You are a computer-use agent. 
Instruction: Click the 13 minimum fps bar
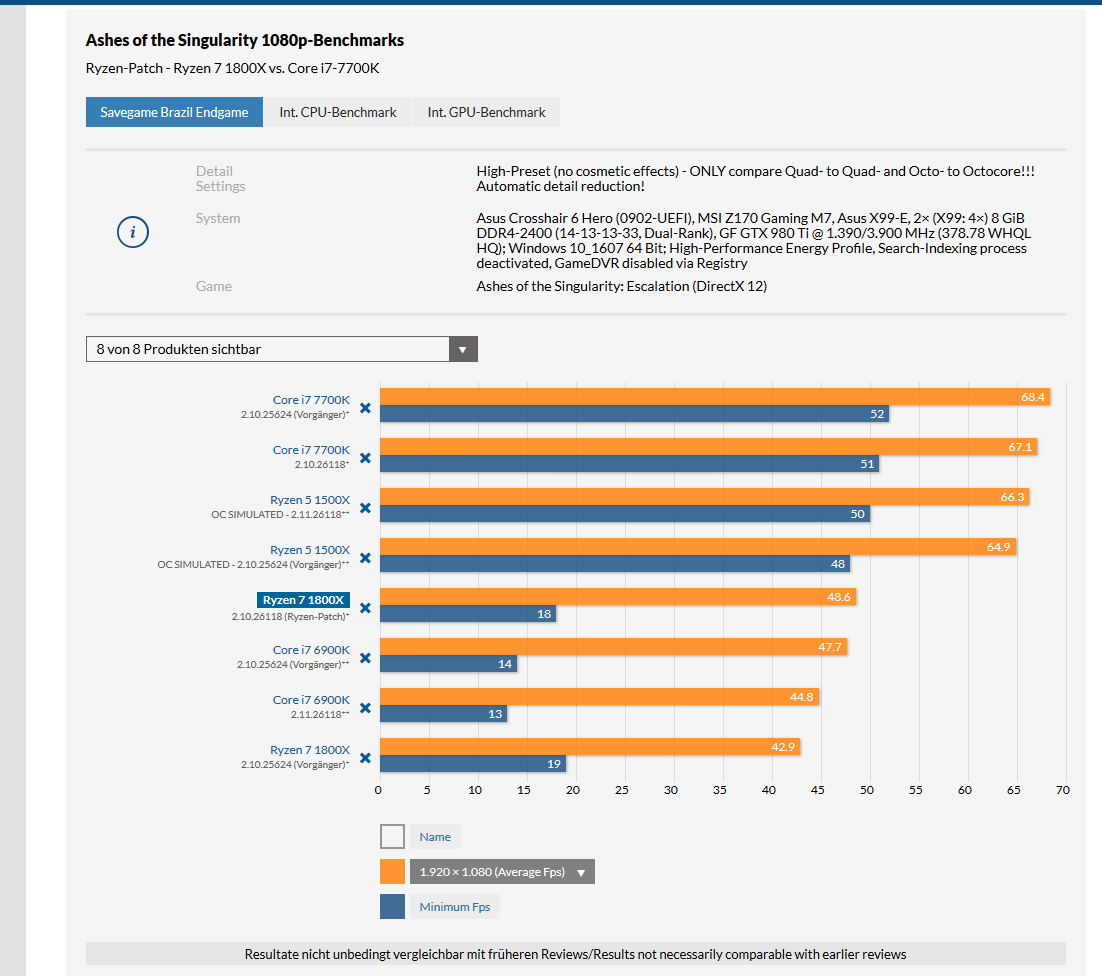pyautogui.click(x=443, y=714)
